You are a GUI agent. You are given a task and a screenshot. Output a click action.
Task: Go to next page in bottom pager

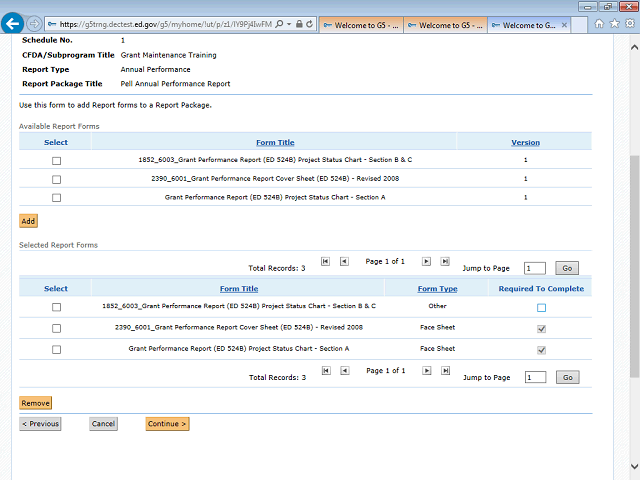(426, 371)
